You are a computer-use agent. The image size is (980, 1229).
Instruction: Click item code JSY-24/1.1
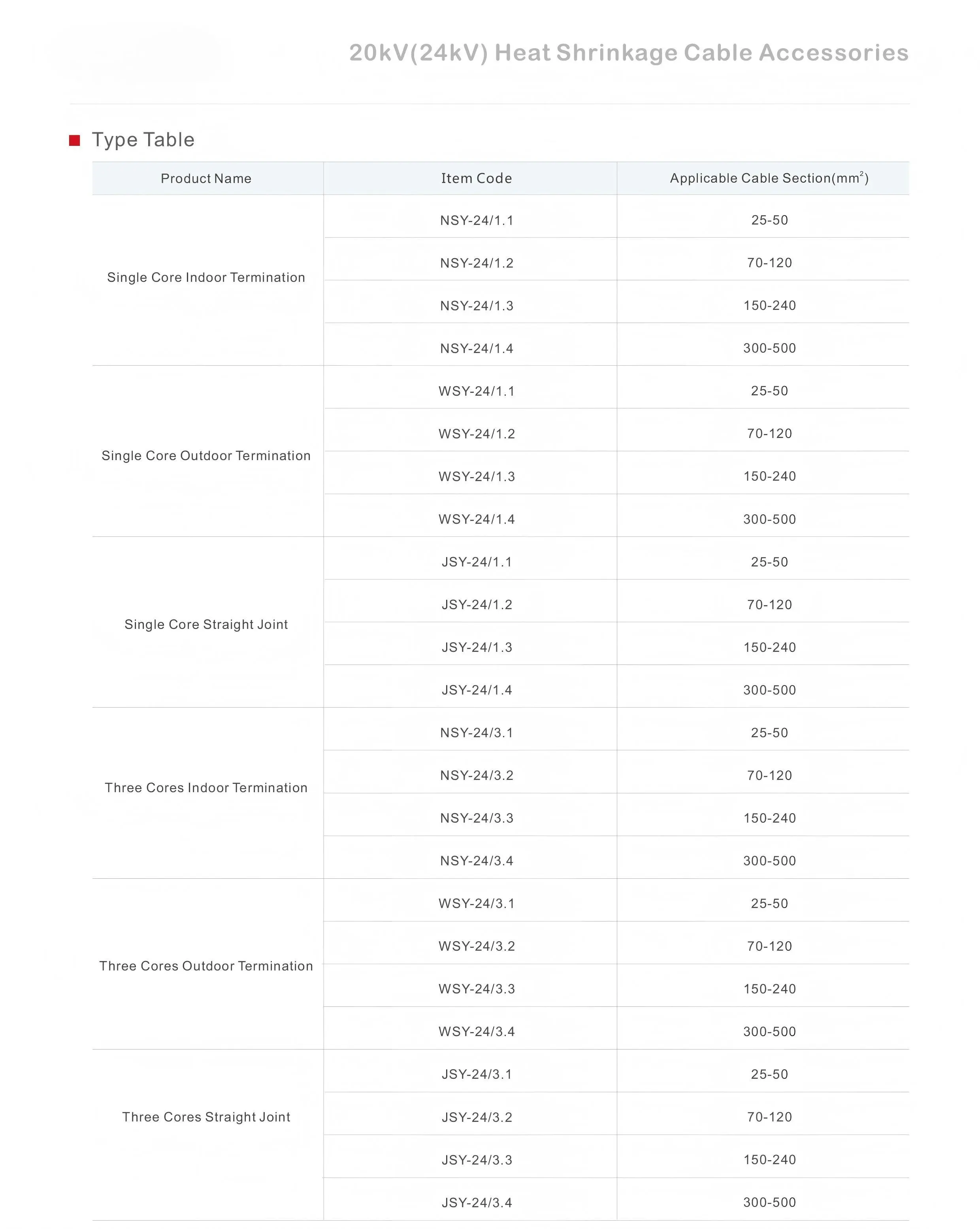coord(476,563)
